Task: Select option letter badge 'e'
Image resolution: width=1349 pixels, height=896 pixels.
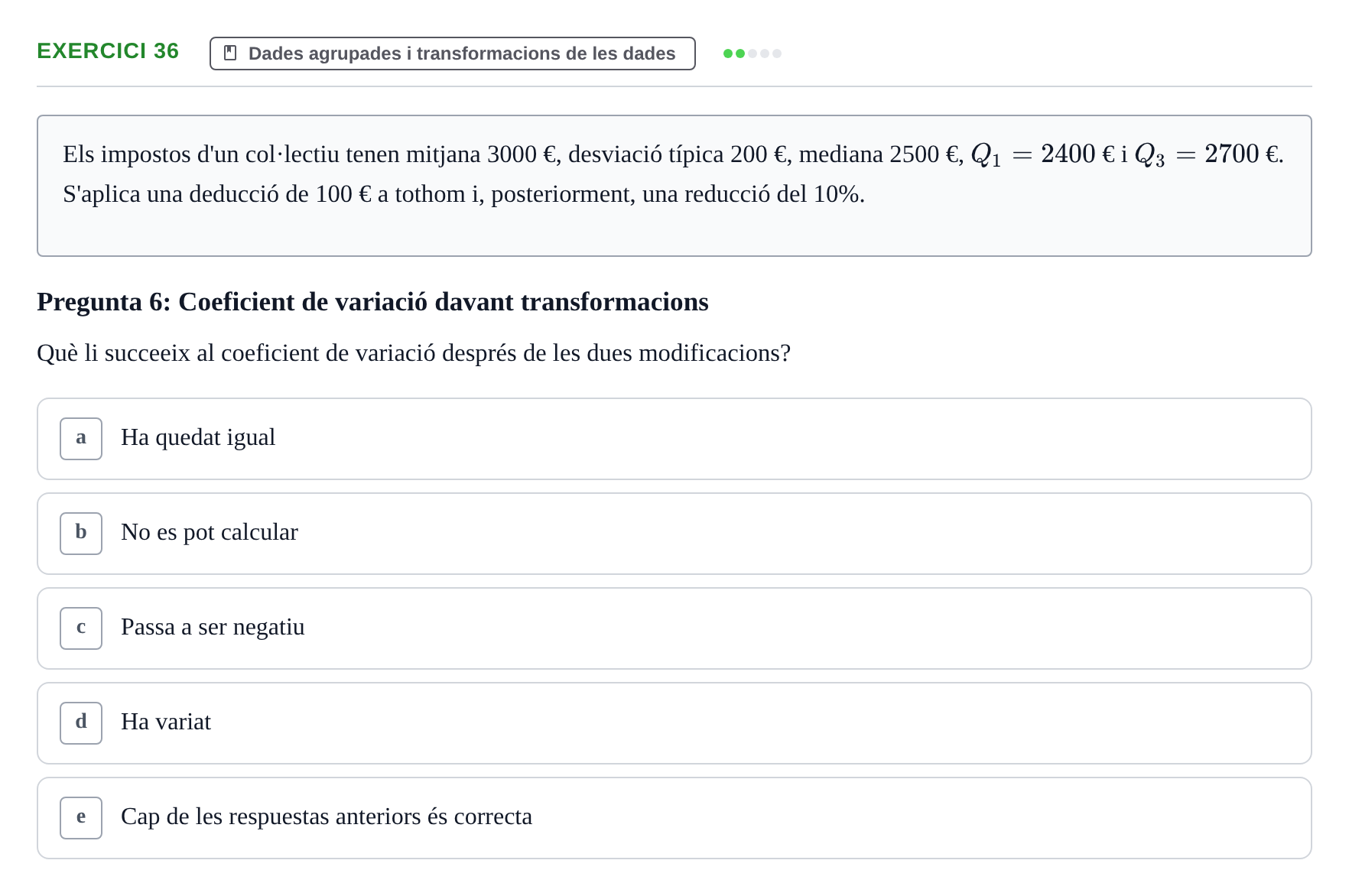Action: [x=81, y=818]
